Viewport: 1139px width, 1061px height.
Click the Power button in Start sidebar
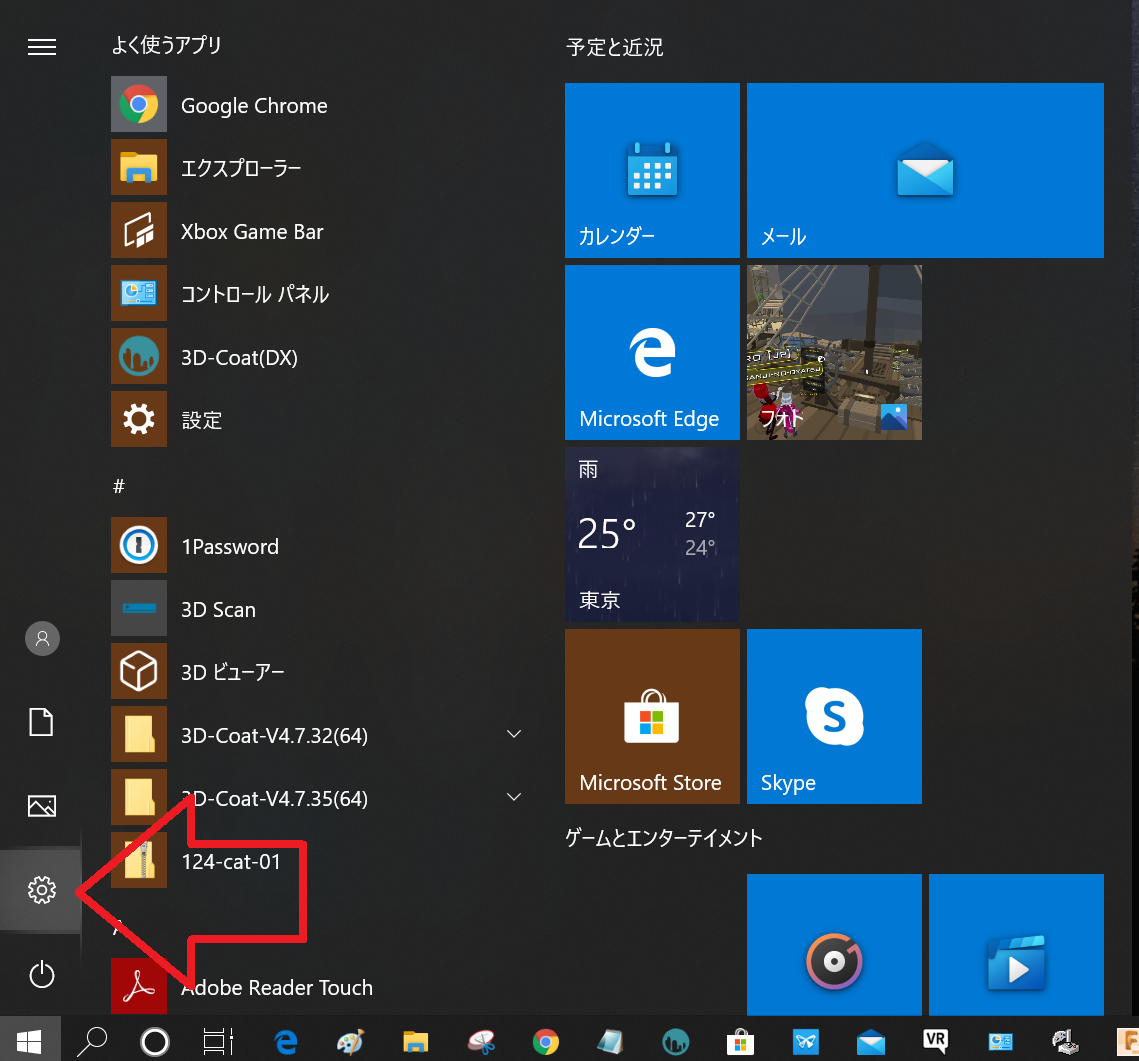[41, 975]
